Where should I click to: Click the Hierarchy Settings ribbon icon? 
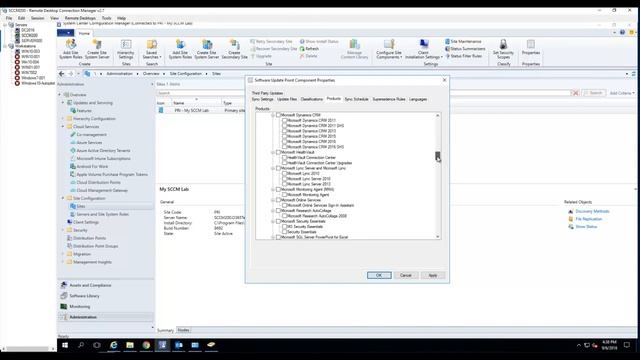tap(126, 49)
